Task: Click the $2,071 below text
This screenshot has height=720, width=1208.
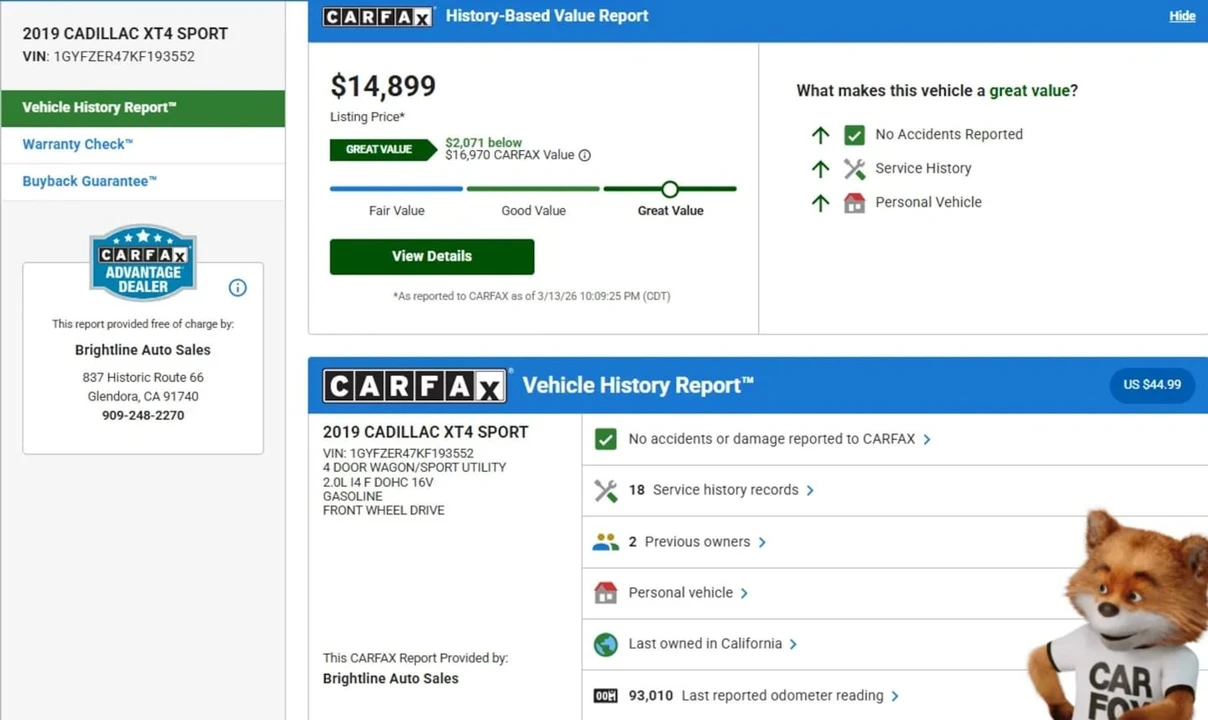Action: click(484, 143)
